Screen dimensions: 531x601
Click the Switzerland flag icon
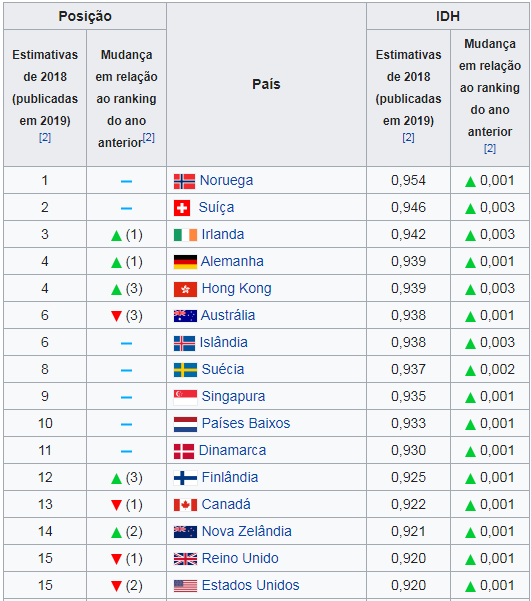pos(182,209)
